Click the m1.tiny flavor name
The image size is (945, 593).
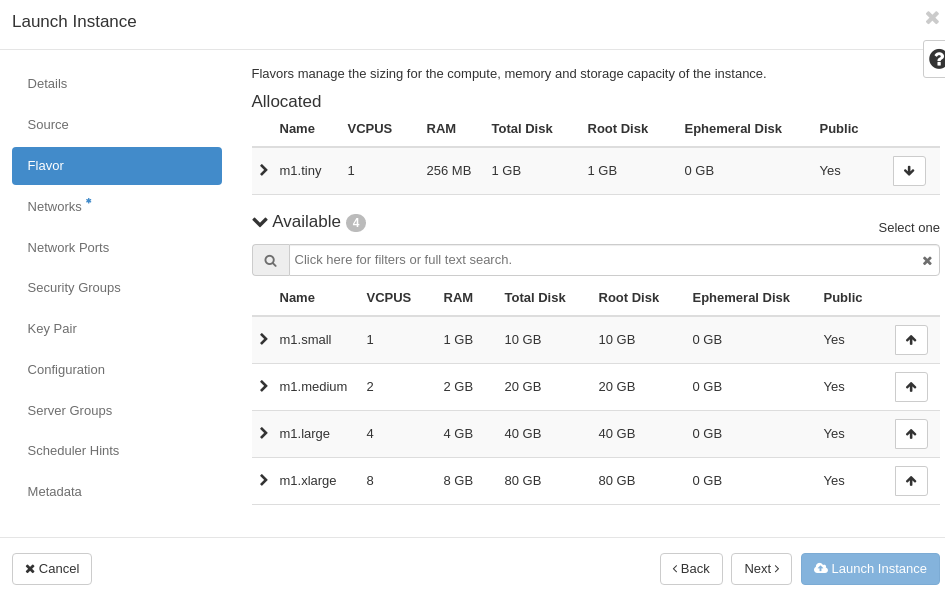pos(300,171)
